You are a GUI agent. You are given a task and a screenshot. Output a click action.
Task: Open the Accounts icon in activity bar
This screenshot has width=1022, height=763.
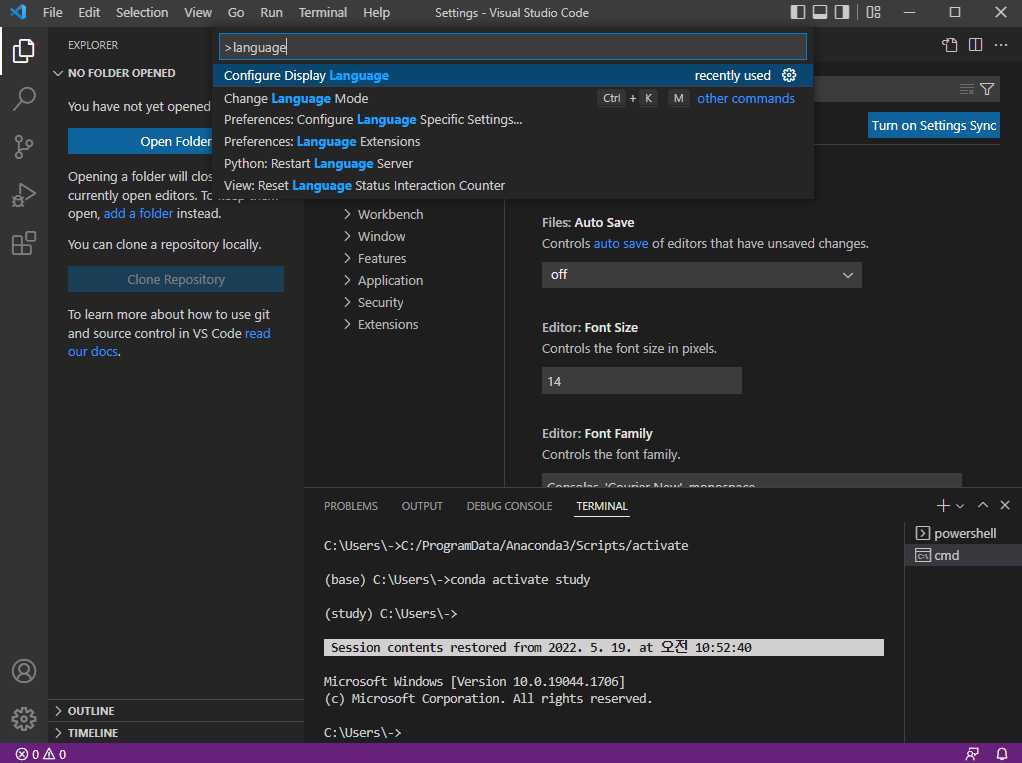23,671
